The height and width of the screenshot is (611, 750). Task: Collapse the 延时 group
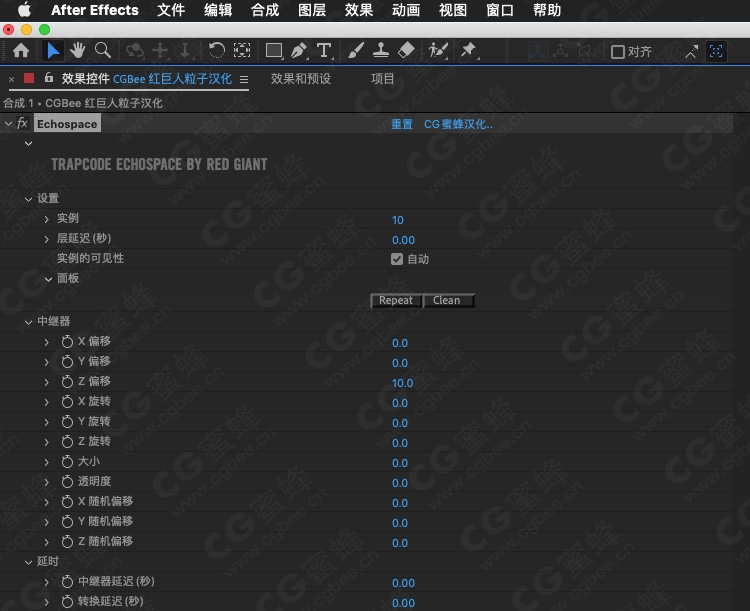(29, 562)
